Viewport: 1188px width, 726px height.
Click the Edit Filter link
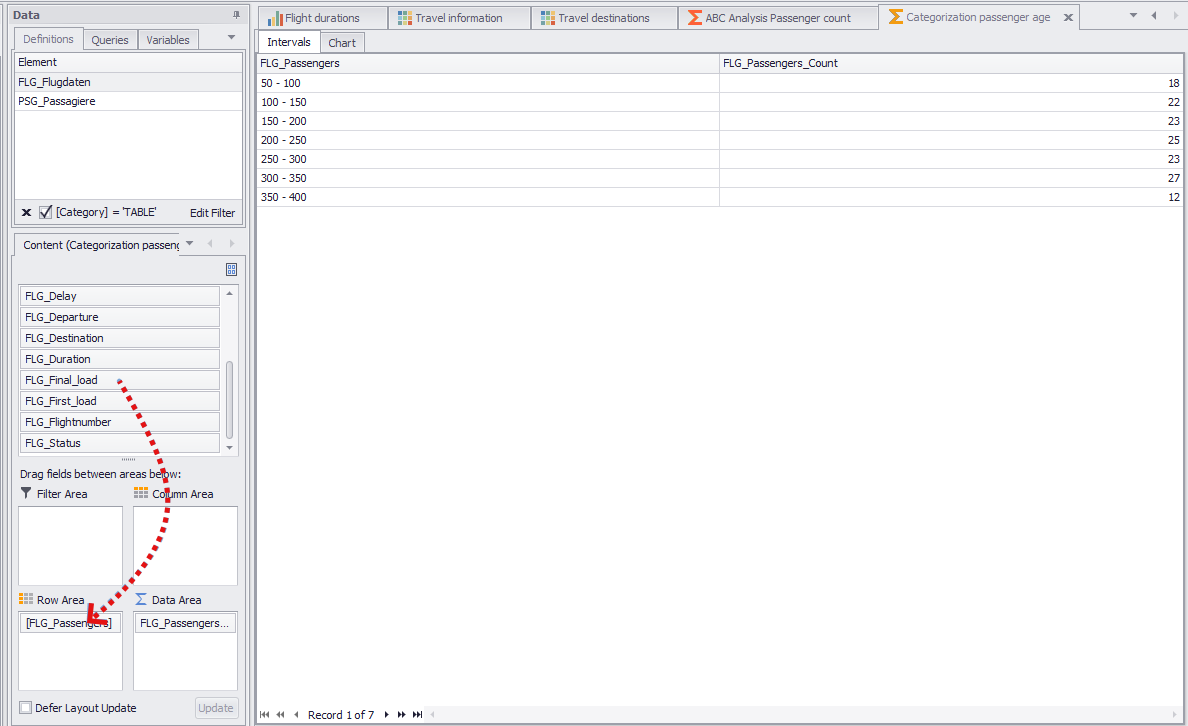(x=211, y=212)
